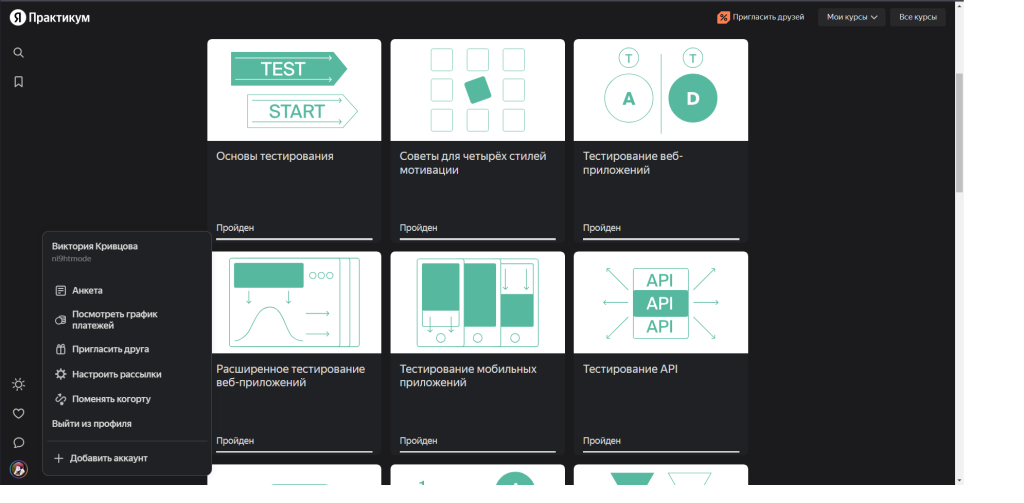This screenshot has height=503, width=1024.
Task: Click the gift icon next to Пригласить друга
Action: (x=61, y=349)
